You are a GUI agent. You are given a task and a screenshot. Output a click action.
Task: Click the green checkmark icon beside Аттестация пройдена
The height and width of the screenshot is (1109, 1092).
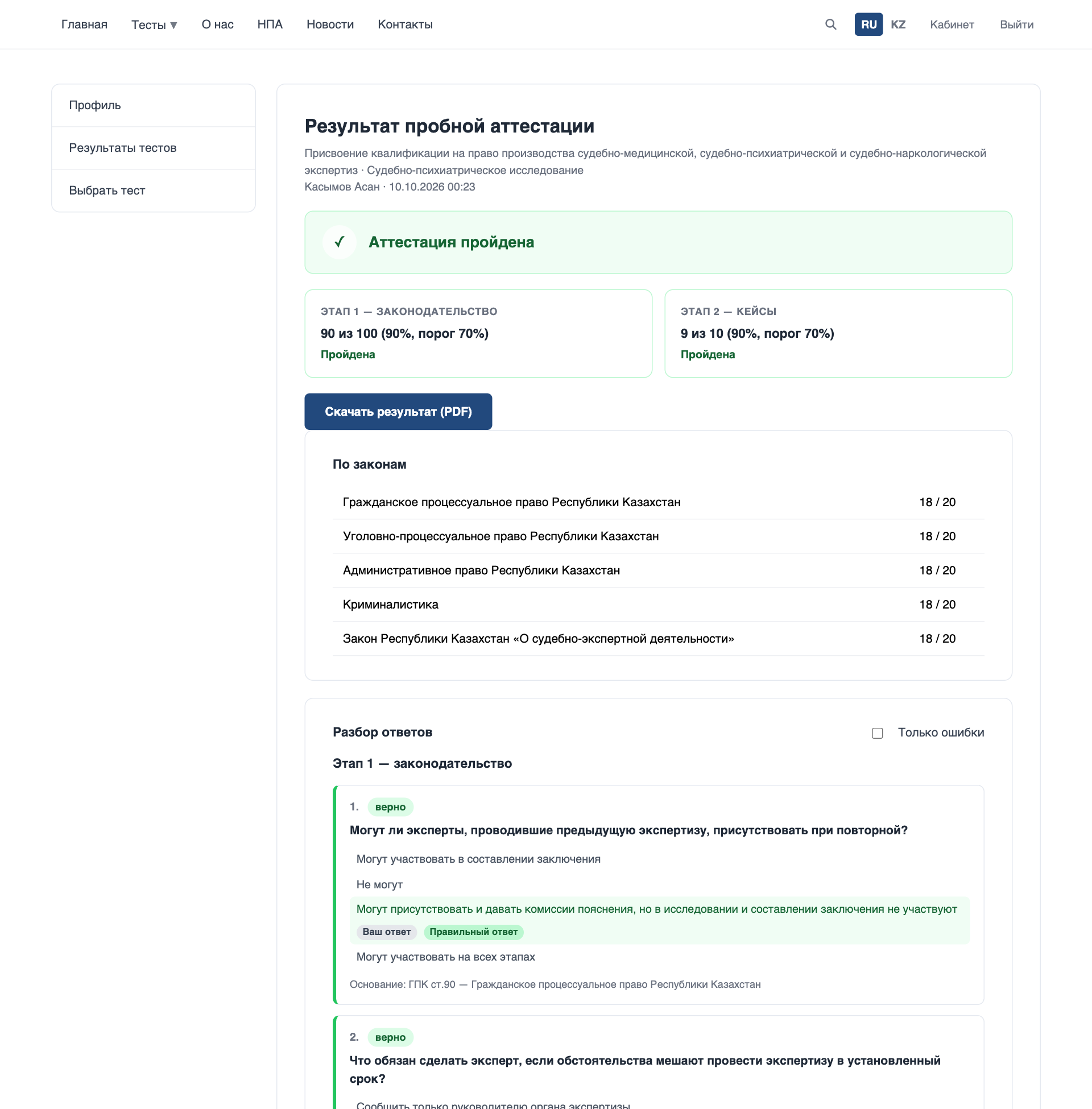(x=340, y=242)
